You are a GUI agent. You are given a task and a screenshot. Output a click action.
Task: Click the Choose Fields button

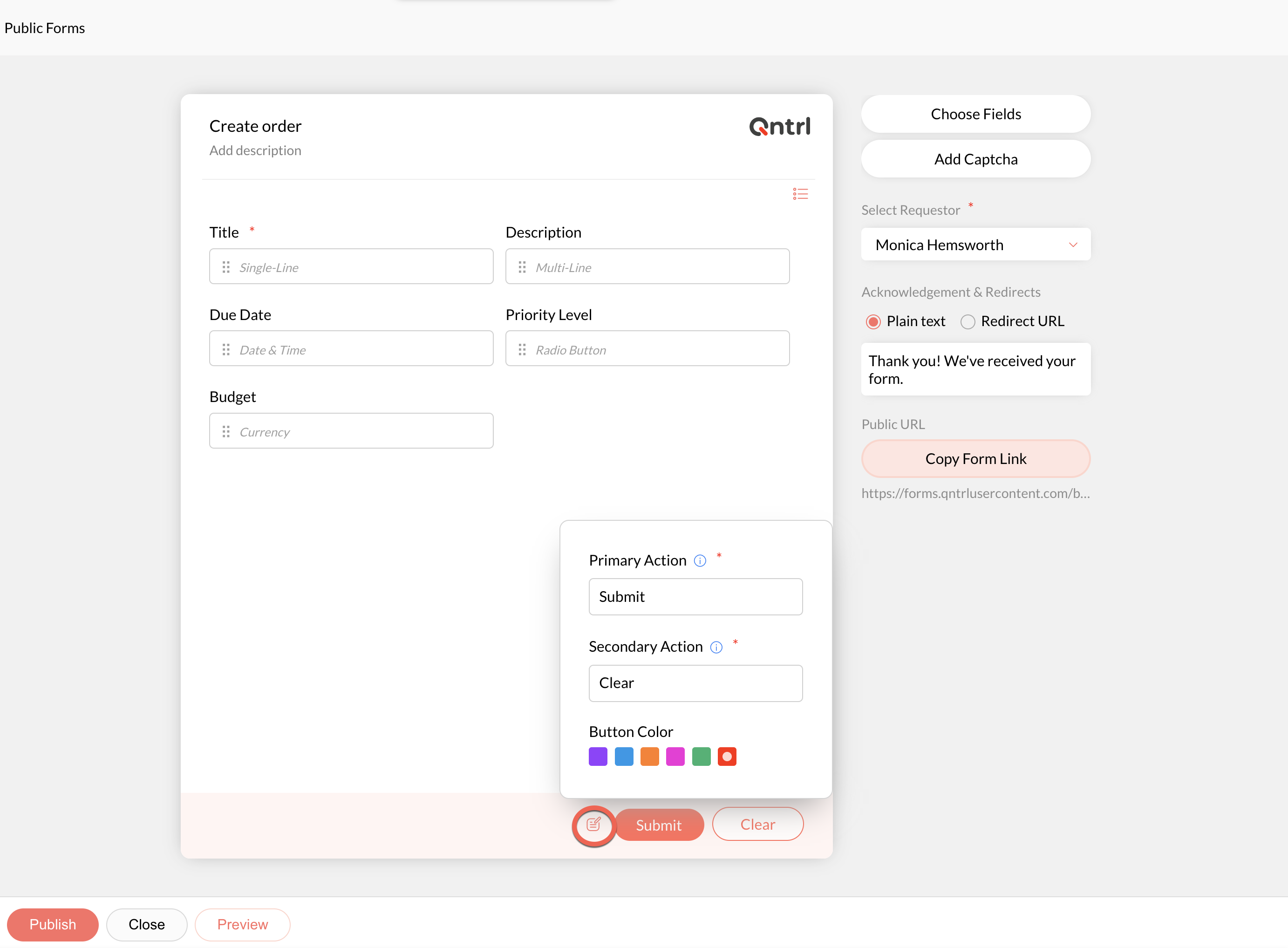(975, 114)
